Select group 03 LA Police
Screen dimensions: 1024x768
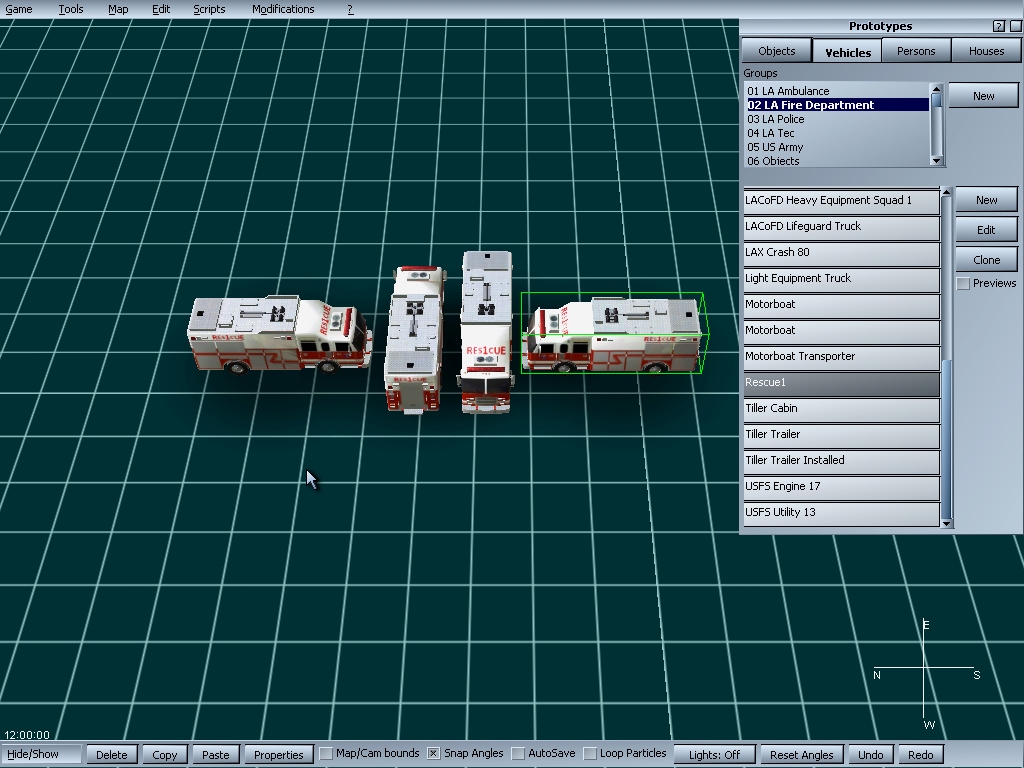(x=838, y=119)
